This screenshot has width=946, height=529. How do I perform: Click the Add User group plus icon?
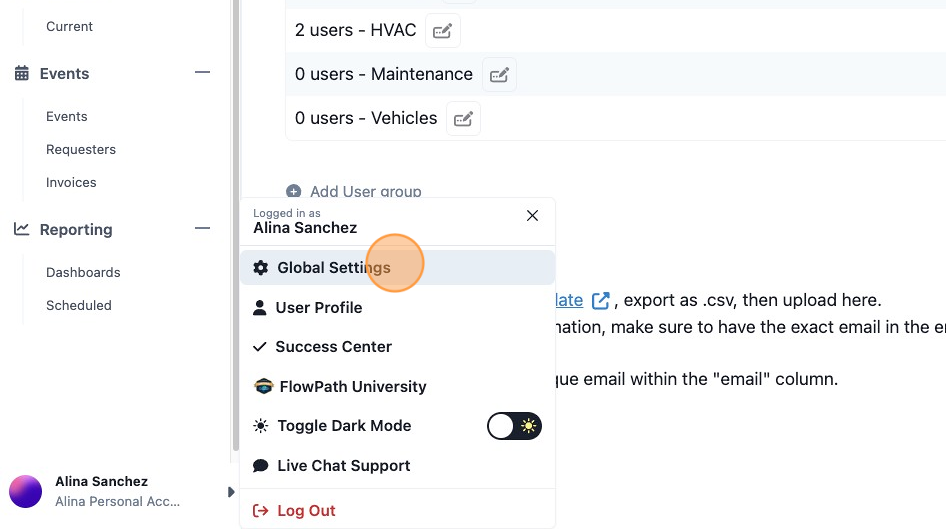[x=294, y=191]
